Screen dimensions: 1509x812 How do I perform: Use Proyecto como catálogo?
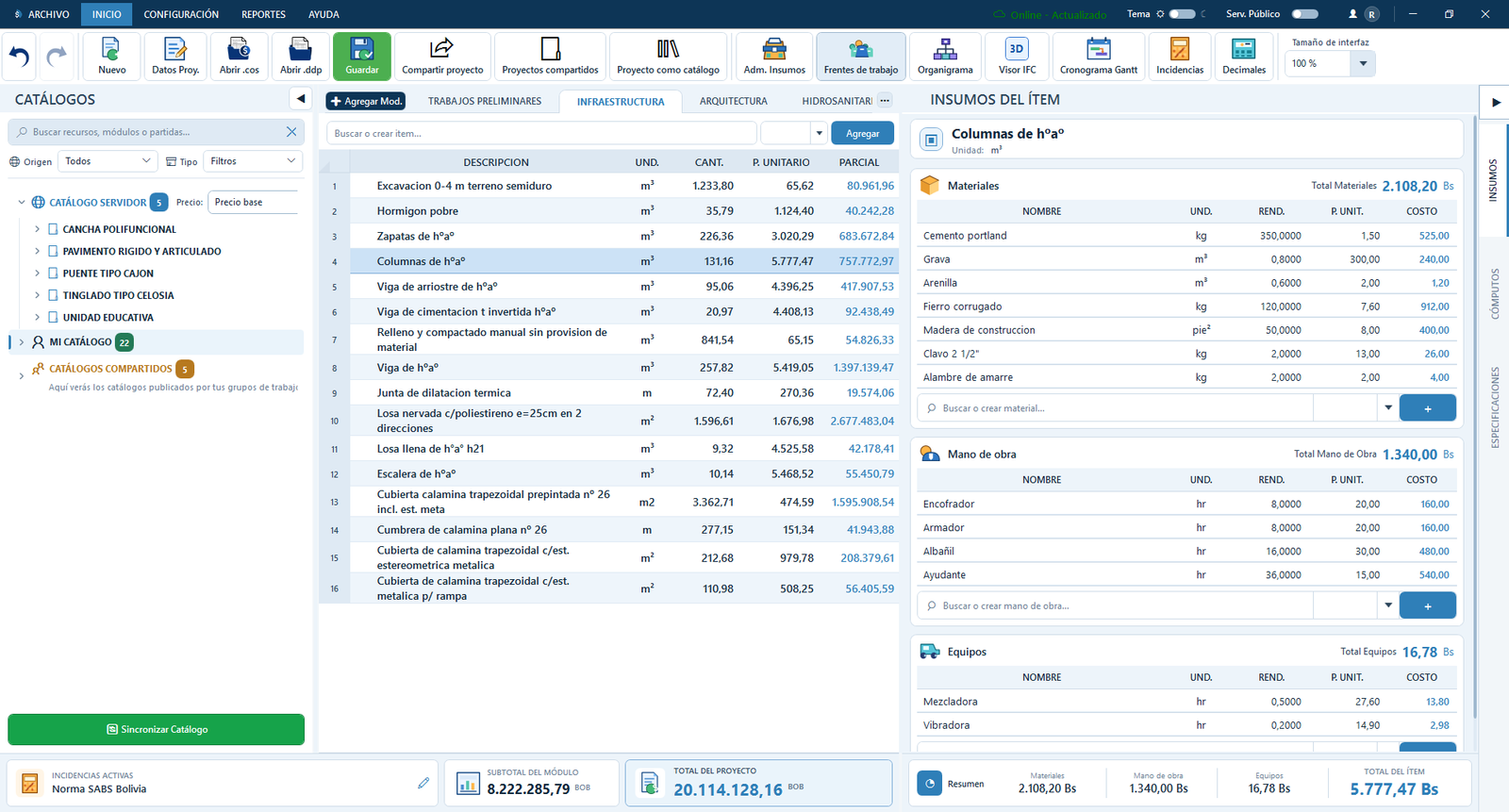668,57
